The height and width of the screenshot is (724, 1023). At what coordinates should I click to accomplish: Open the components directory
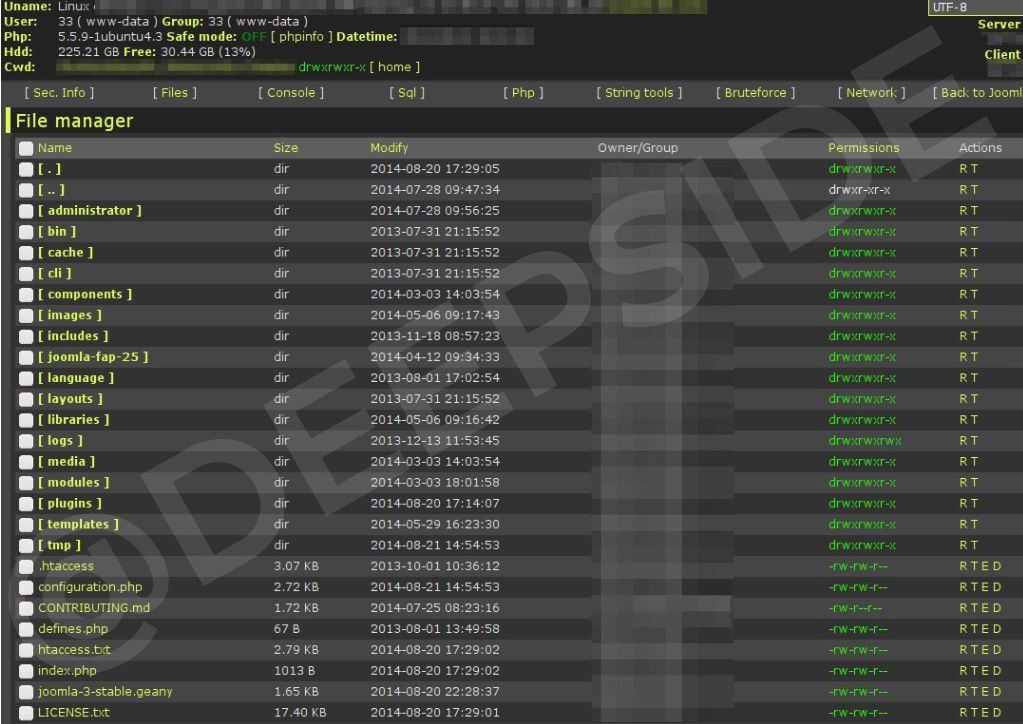(x=85, y=295)
